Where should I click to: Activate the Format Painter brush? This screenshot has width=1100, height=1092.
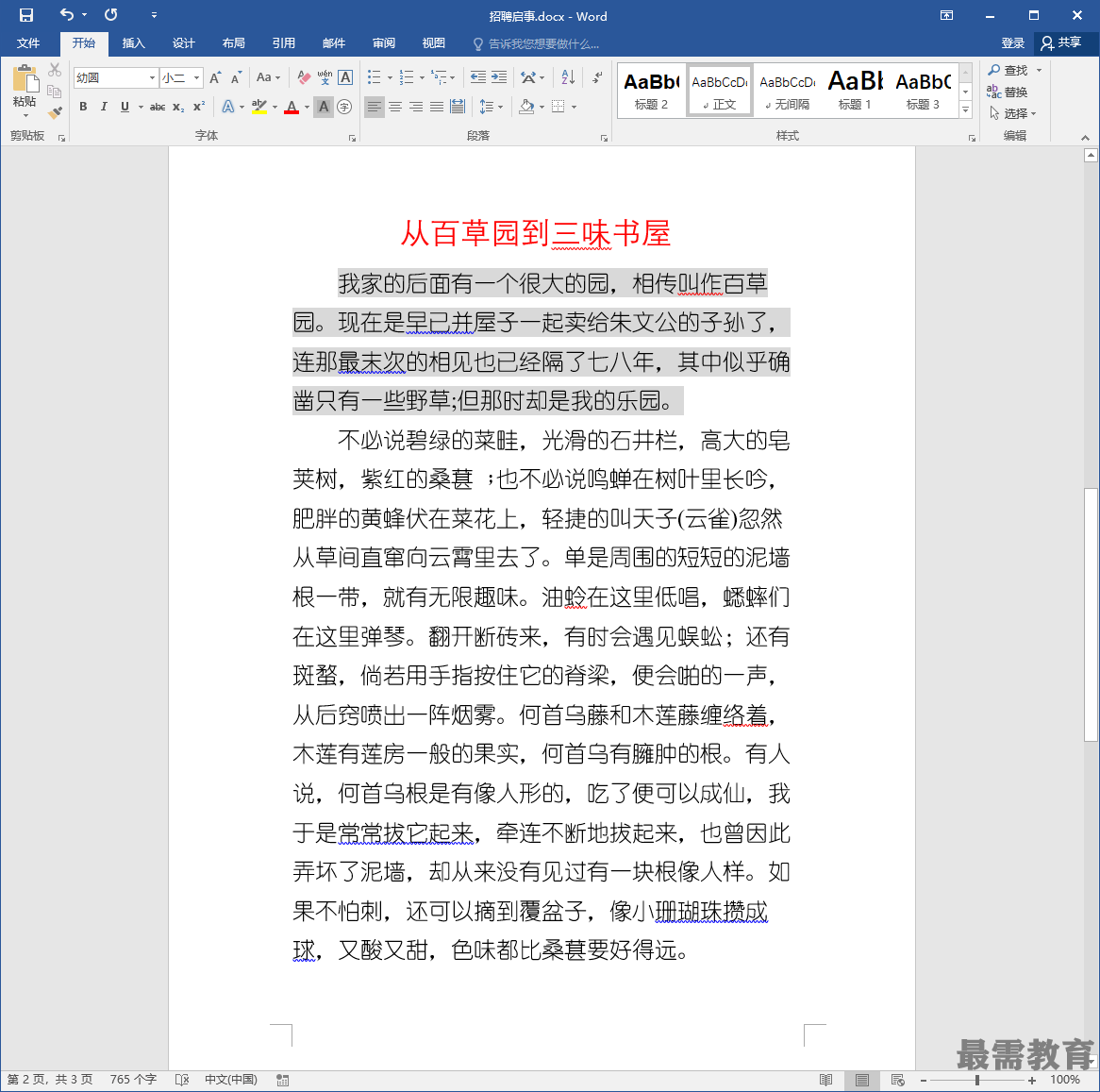pyautogui.click(x=55, y=112)
